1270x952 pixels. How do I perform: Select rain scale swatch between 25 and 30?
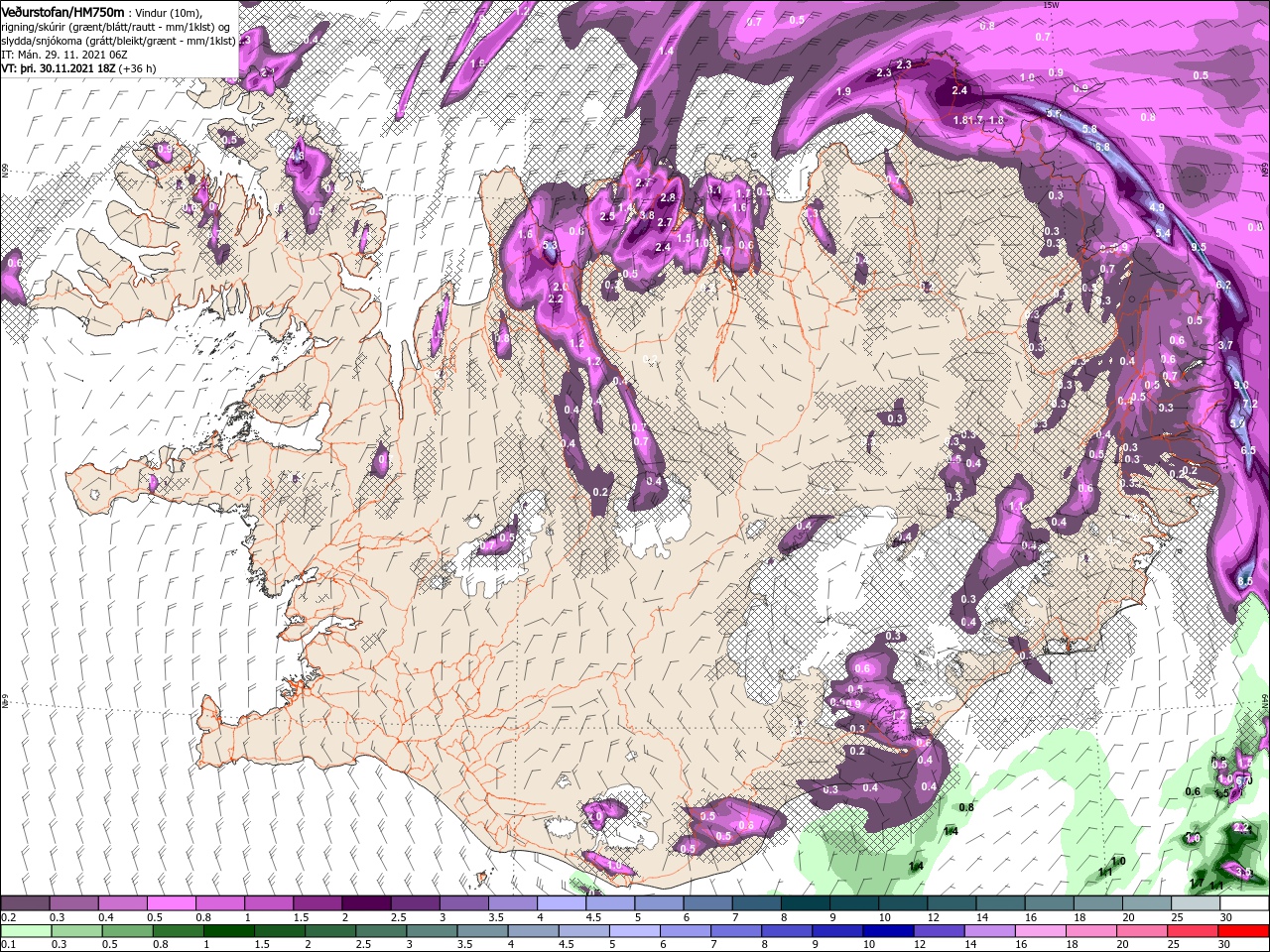tap(1194, 931)
